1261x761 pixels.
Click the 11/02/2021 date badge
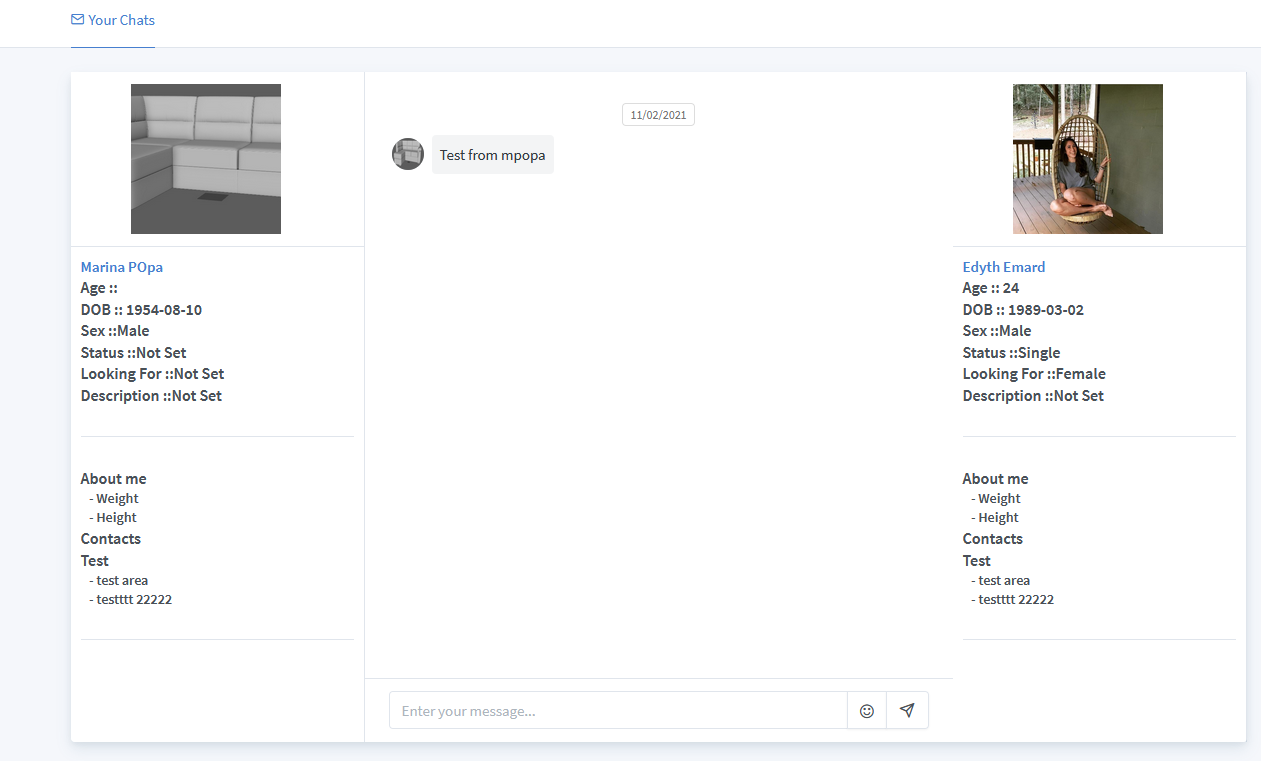658,115
